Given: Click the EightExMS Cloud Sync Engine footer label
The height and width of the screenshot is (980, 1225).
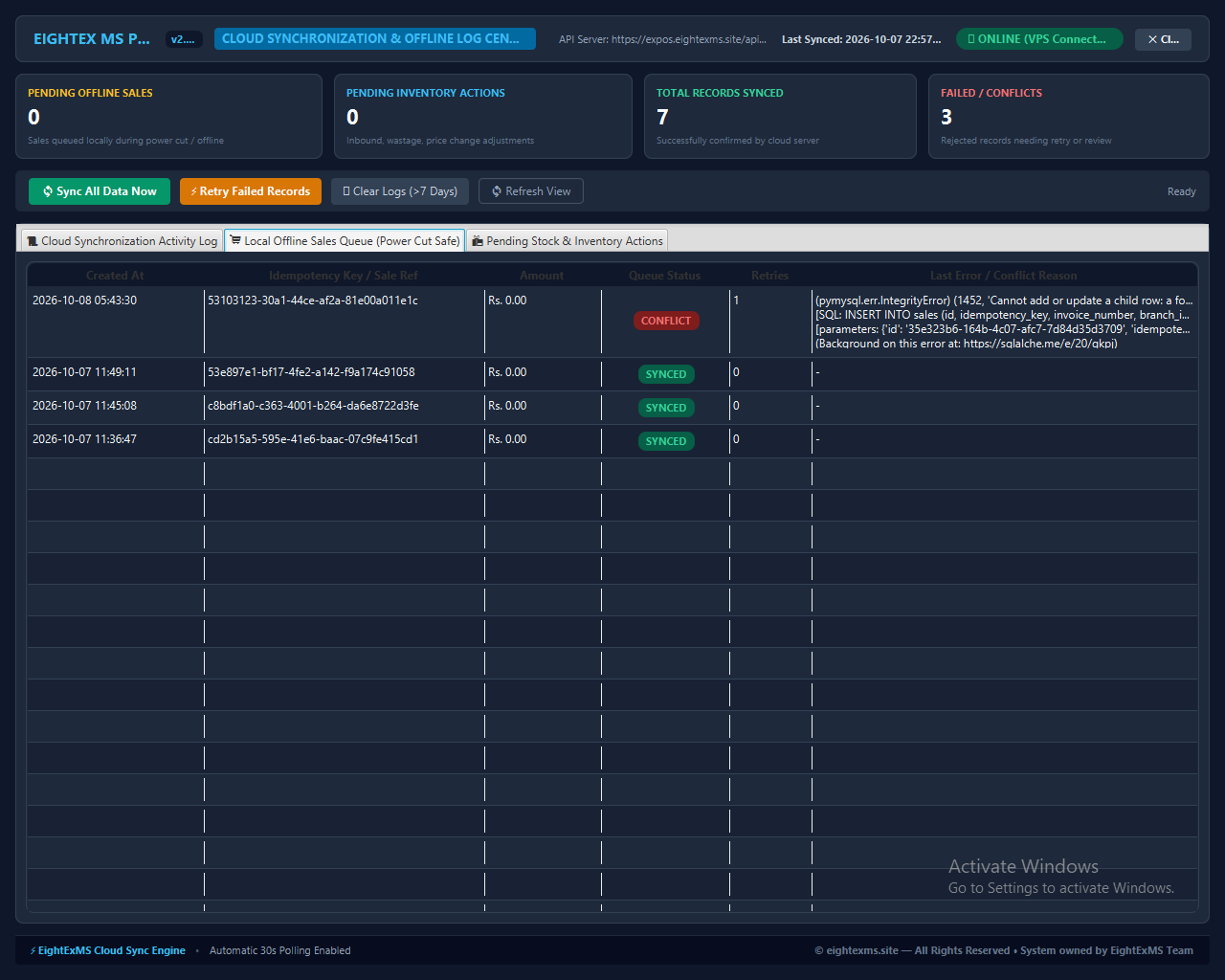Looking at the screenshot, I should (x=107, y=950).
